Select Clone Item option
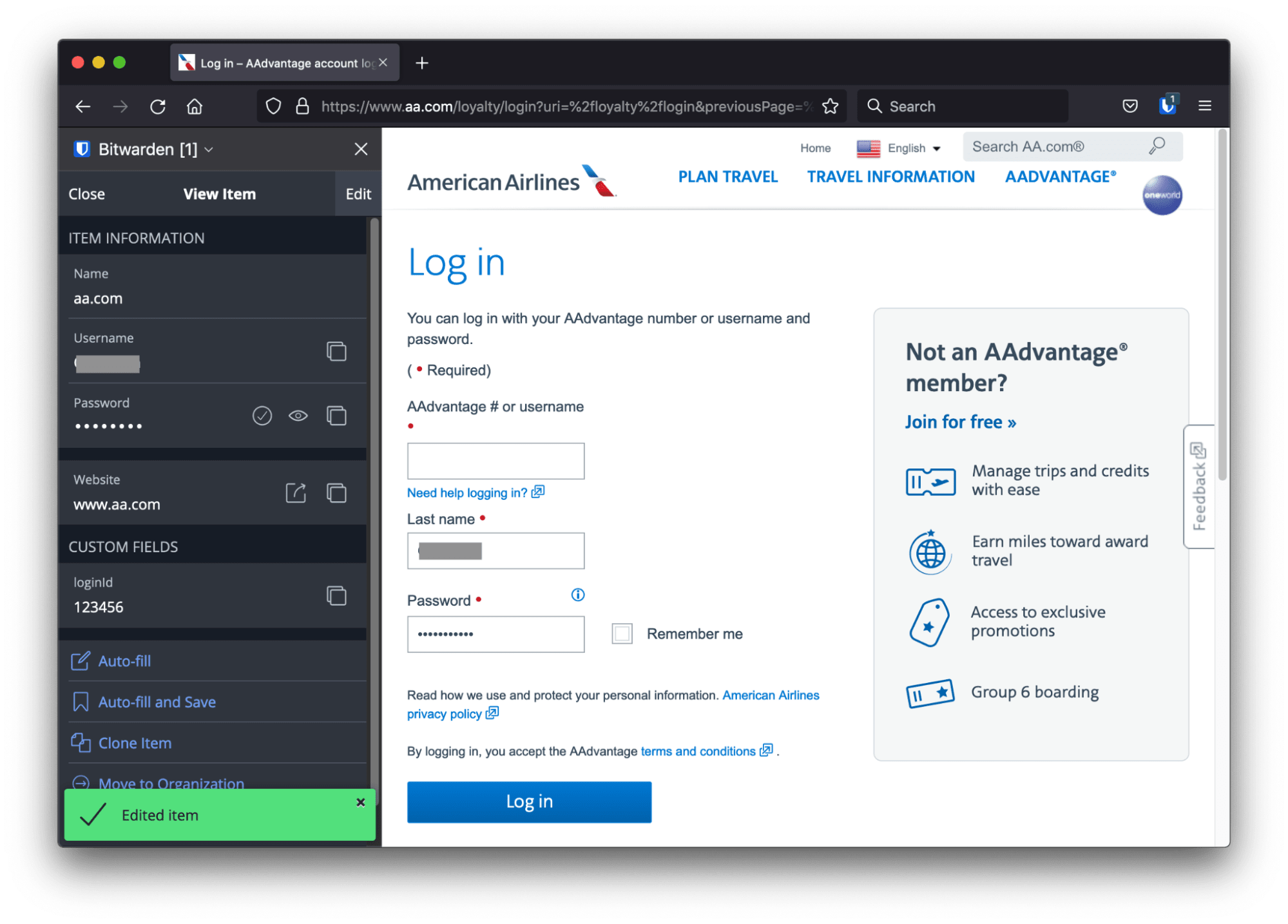Viewport: 1288px width, 924px height. click(x=135, y=743)
